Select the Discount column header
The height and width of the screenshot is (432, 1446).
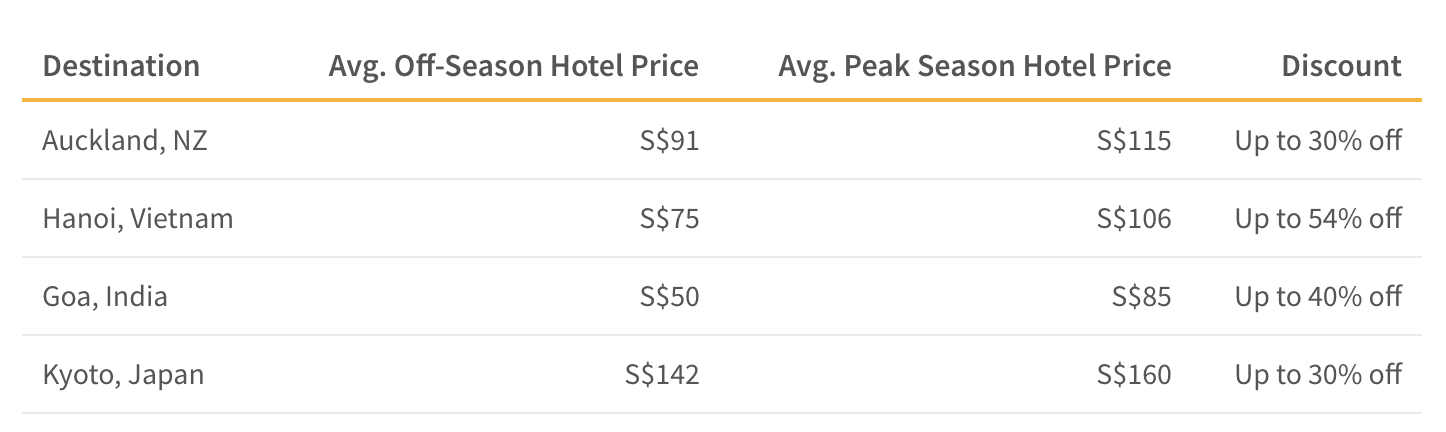pos(1342,66)
